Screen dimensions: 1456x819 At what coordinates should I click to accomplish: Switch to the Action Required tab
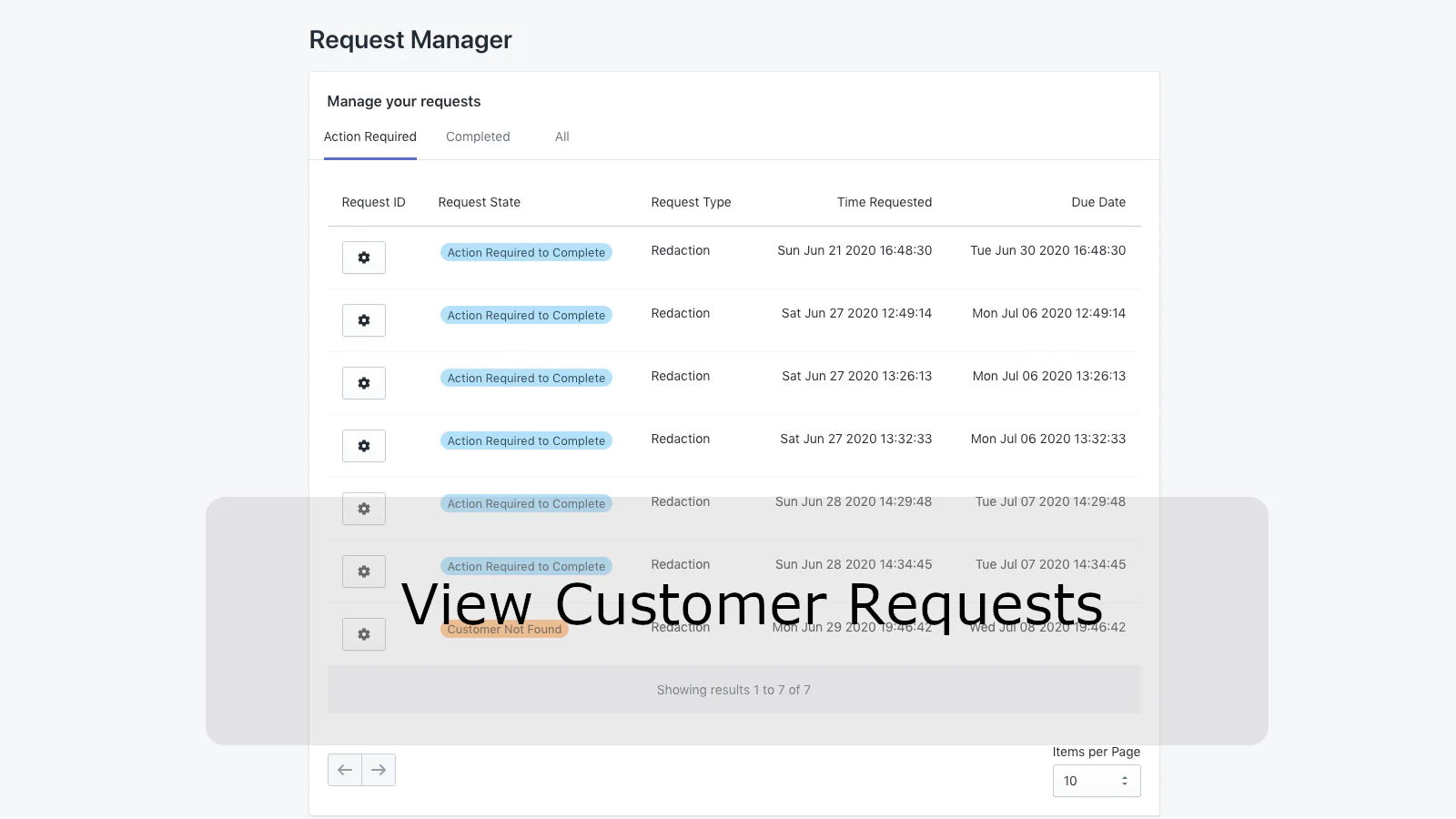(370, 136)
